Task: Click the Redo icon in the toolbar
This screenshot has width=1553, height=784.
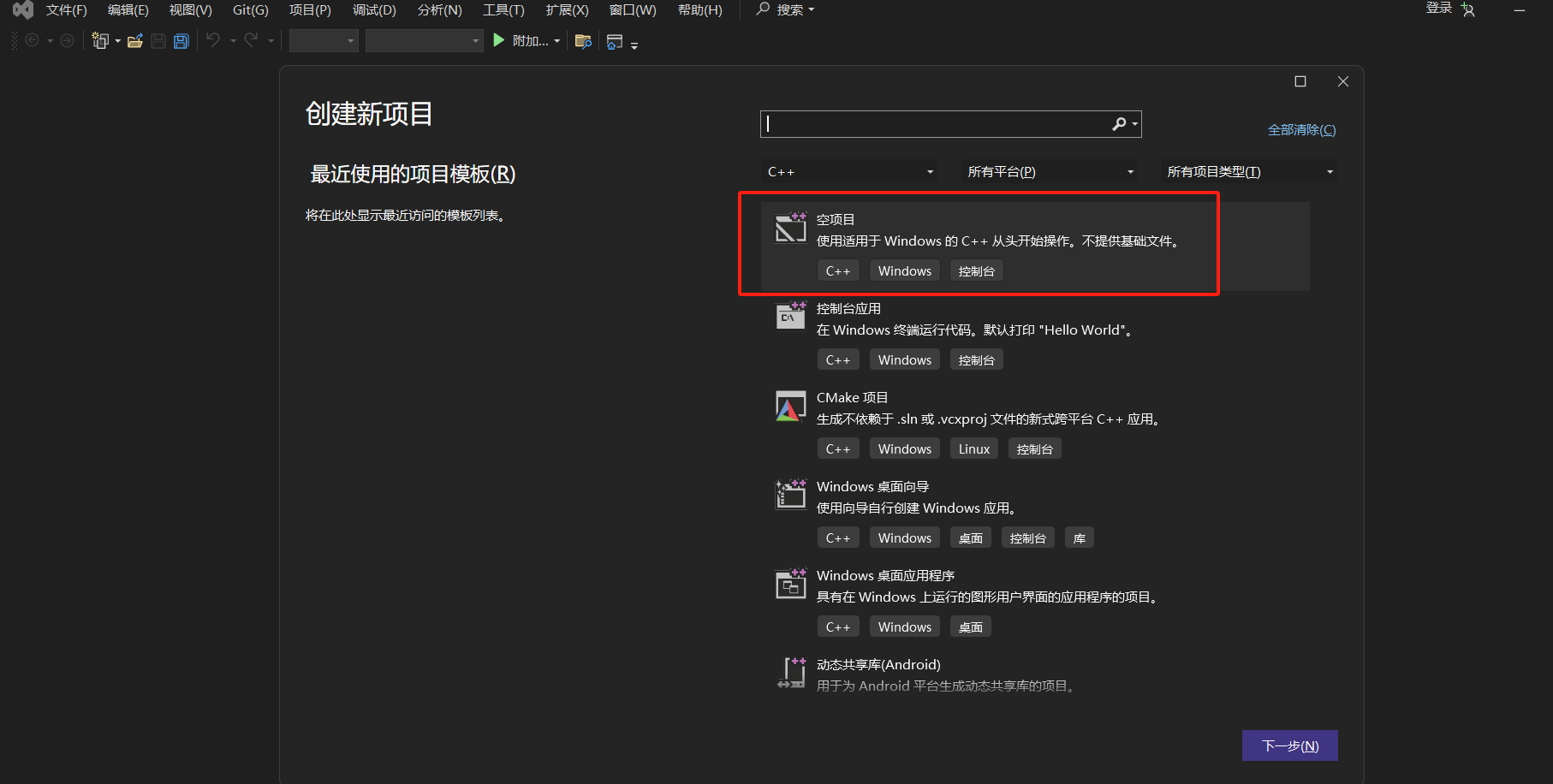Action: (x=250, y=40)
